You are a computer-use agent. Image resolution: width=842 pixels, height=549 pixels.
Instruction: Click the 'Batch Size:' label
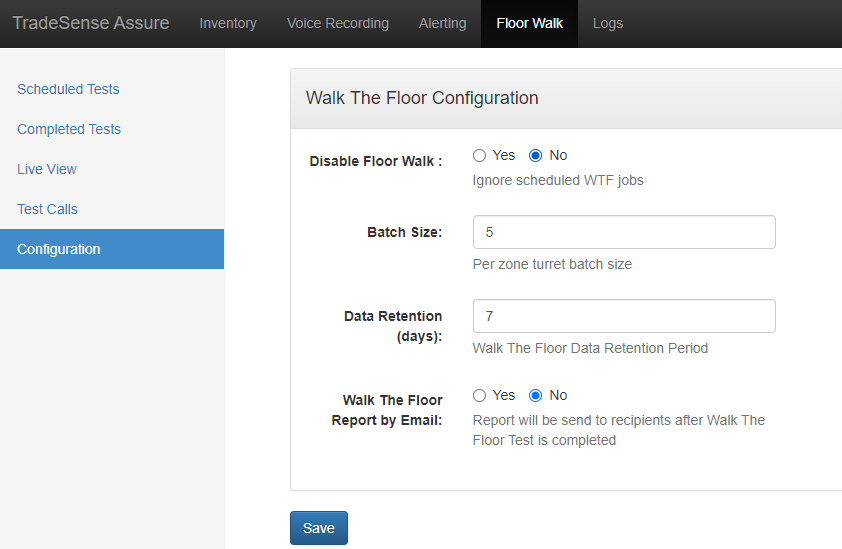point(405,232)
